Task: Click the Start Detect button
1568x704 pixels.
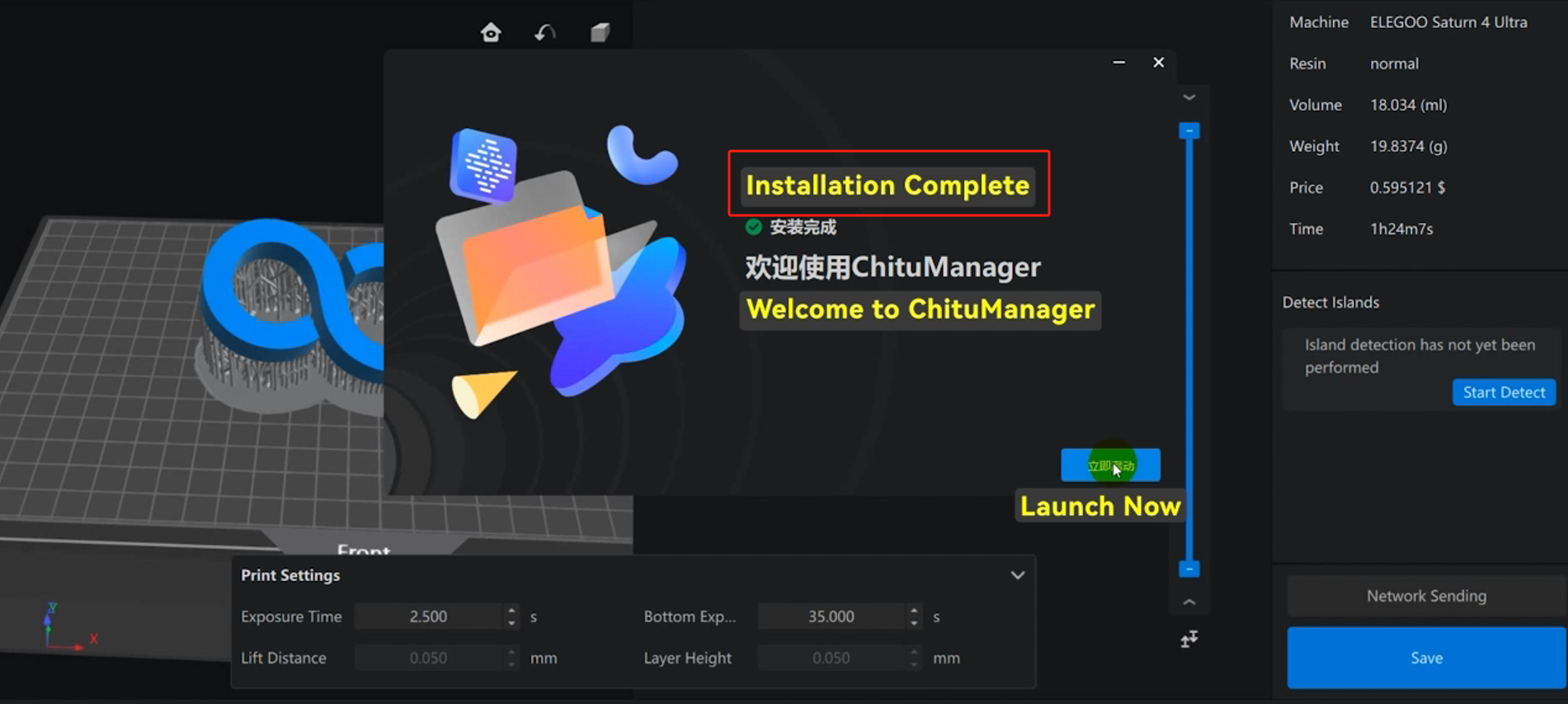Action: pyautogui.click(x=1504, y=392)
